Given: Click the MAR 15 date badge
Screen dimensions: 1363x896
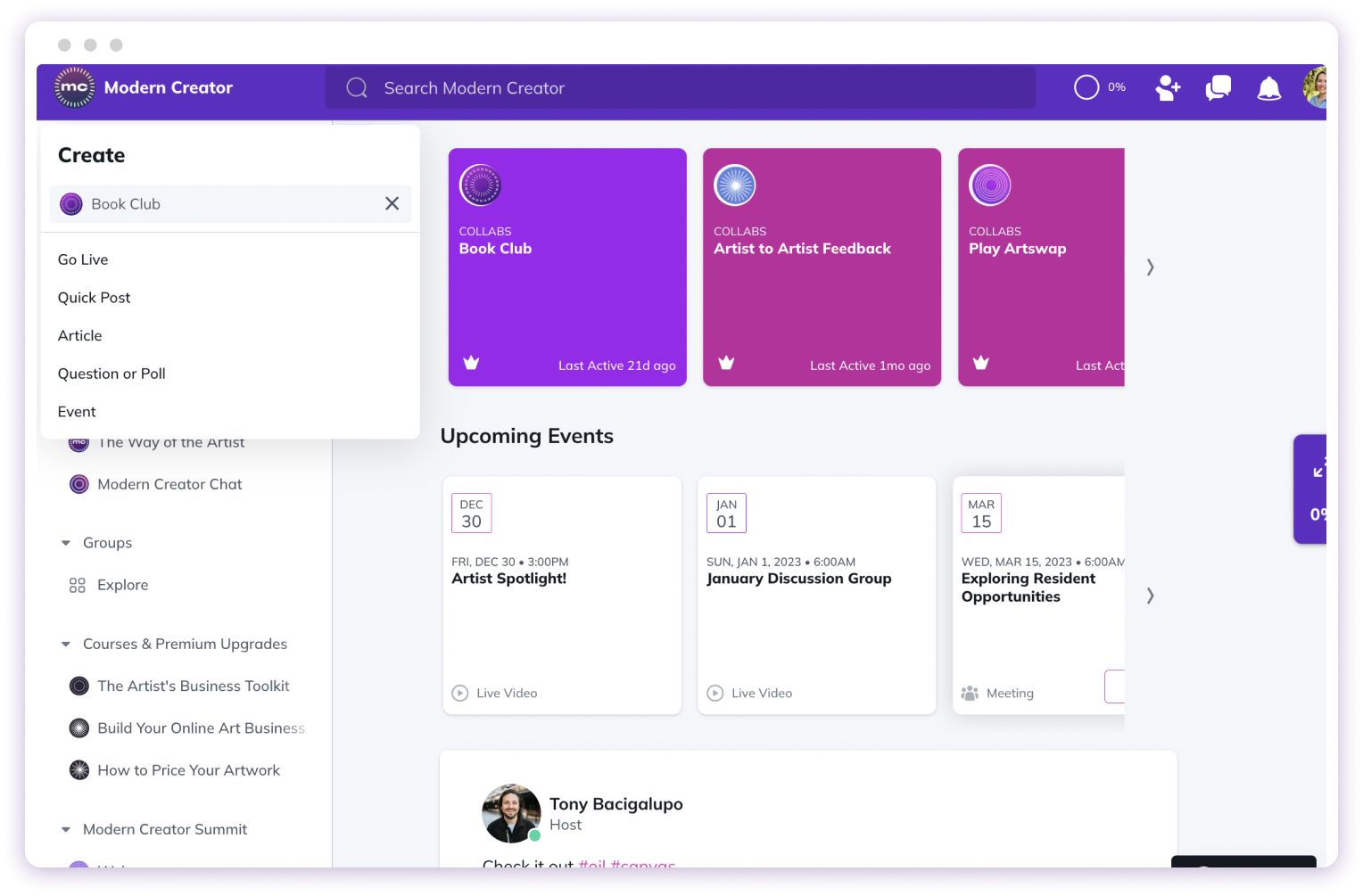Looking at the screenshot, I should tap(981, 514).
